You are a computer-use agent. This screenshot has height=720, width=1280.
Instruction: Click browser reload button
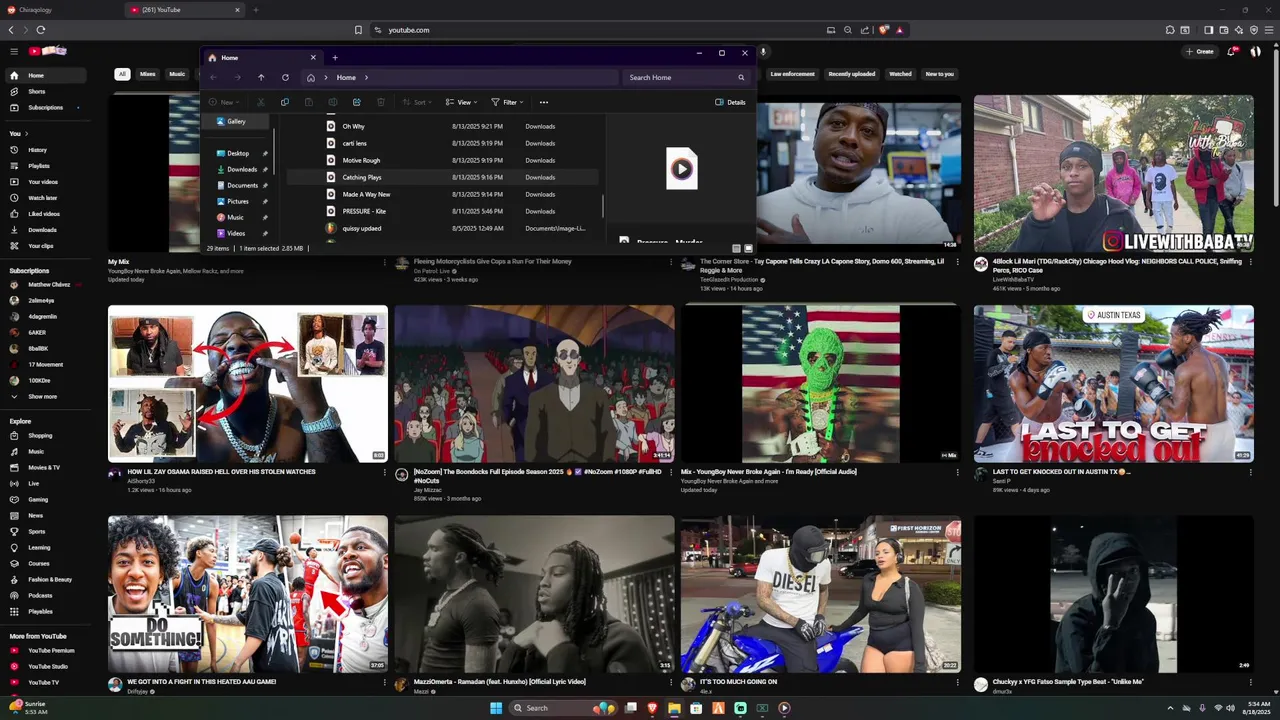[x=41, y=30]
